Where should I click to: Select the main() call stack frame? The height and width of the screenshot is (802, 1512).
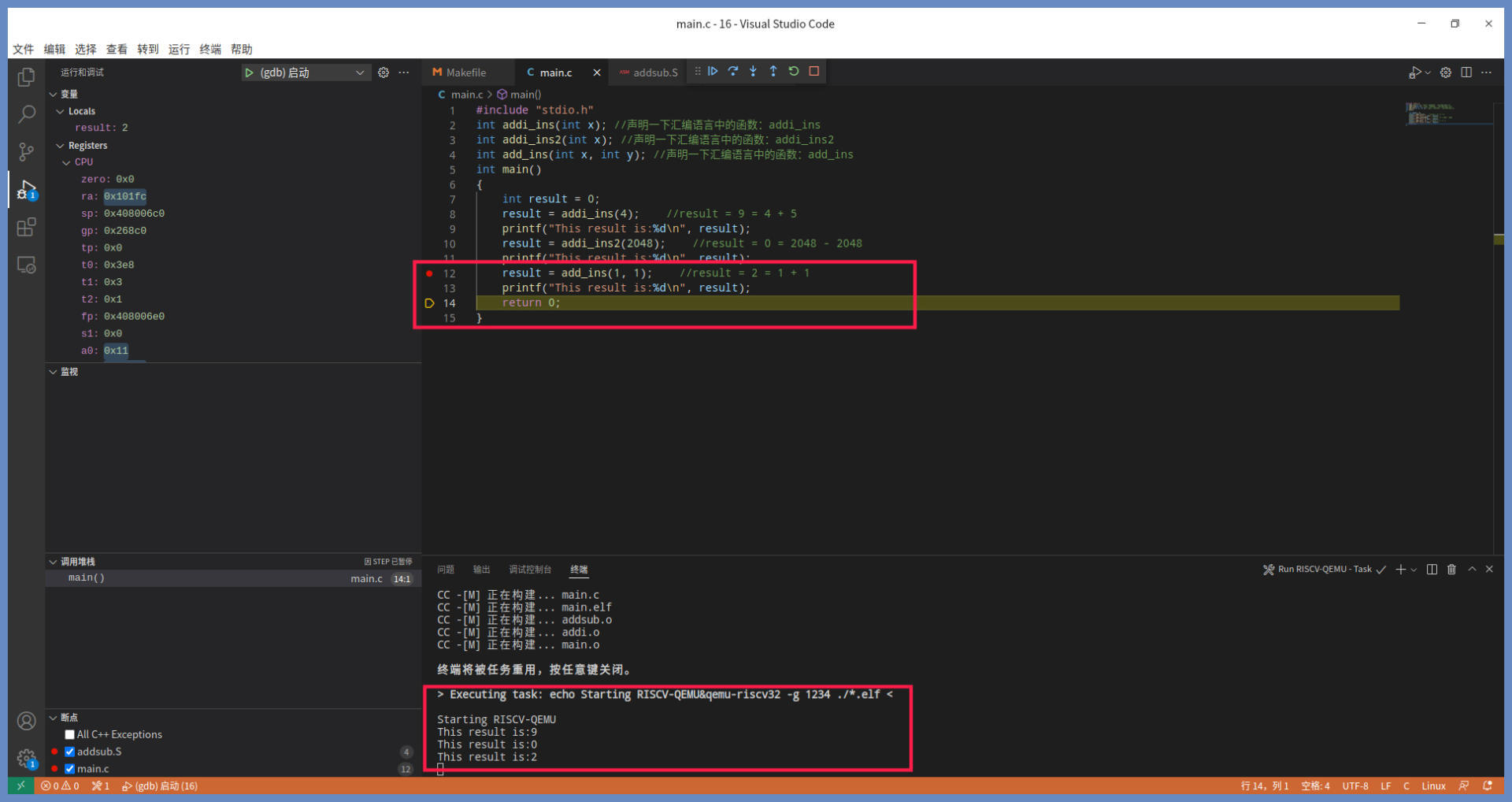87,578
